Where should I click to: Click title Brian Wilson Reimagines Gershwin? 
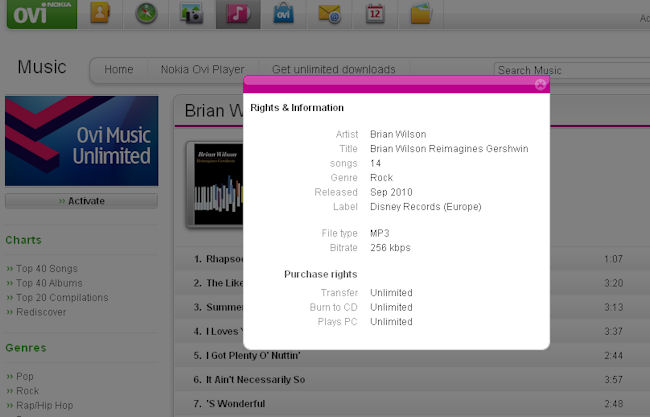[x=449, y=149]
